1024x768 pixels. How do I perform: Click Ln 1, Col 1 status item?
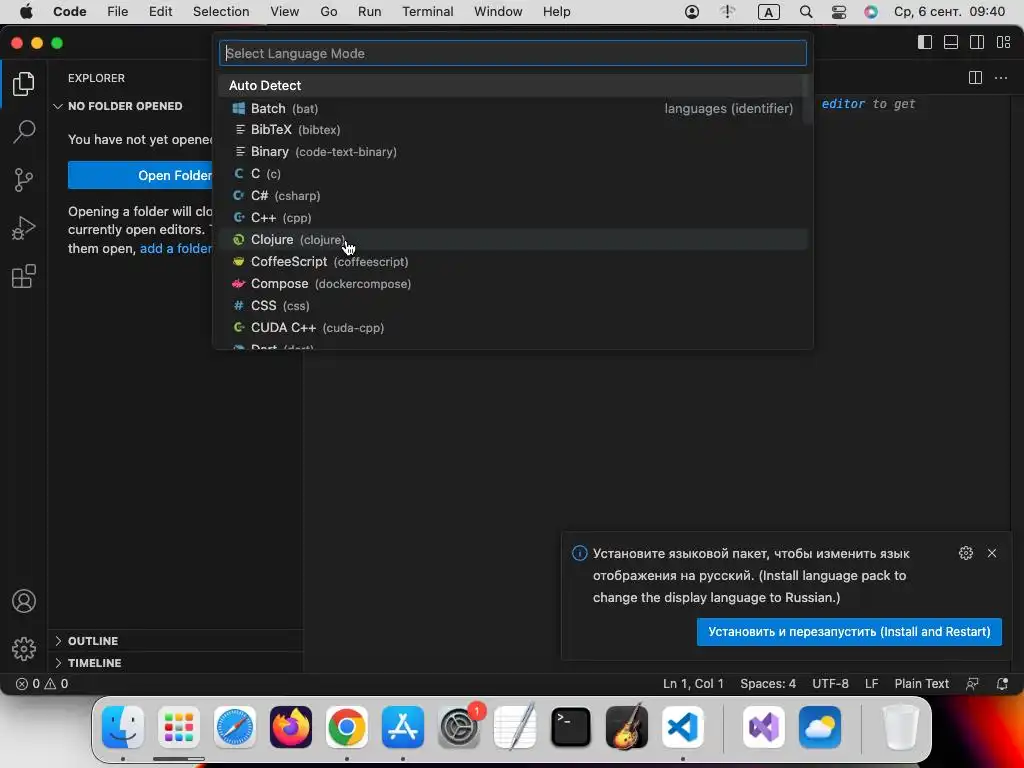click(x=693, y=684)
